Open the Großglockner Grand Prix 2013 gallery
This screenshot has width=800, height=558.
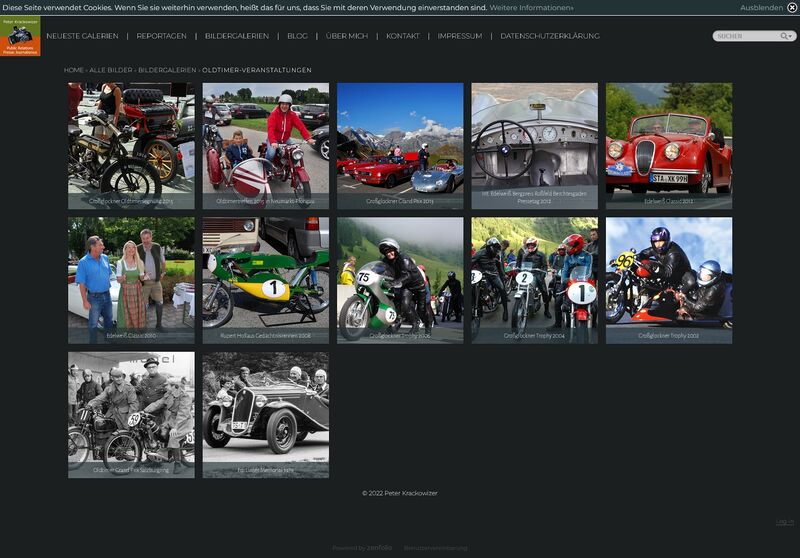pyautogui.click(x=400, y=146)
